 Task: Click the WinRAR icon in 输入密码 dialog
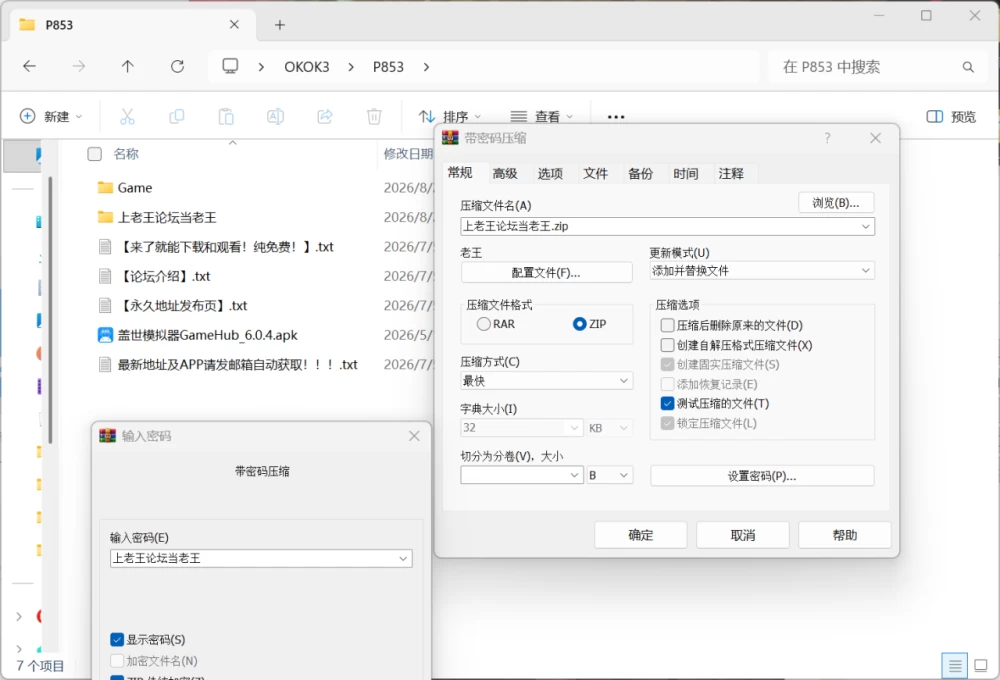coord(107,436)
